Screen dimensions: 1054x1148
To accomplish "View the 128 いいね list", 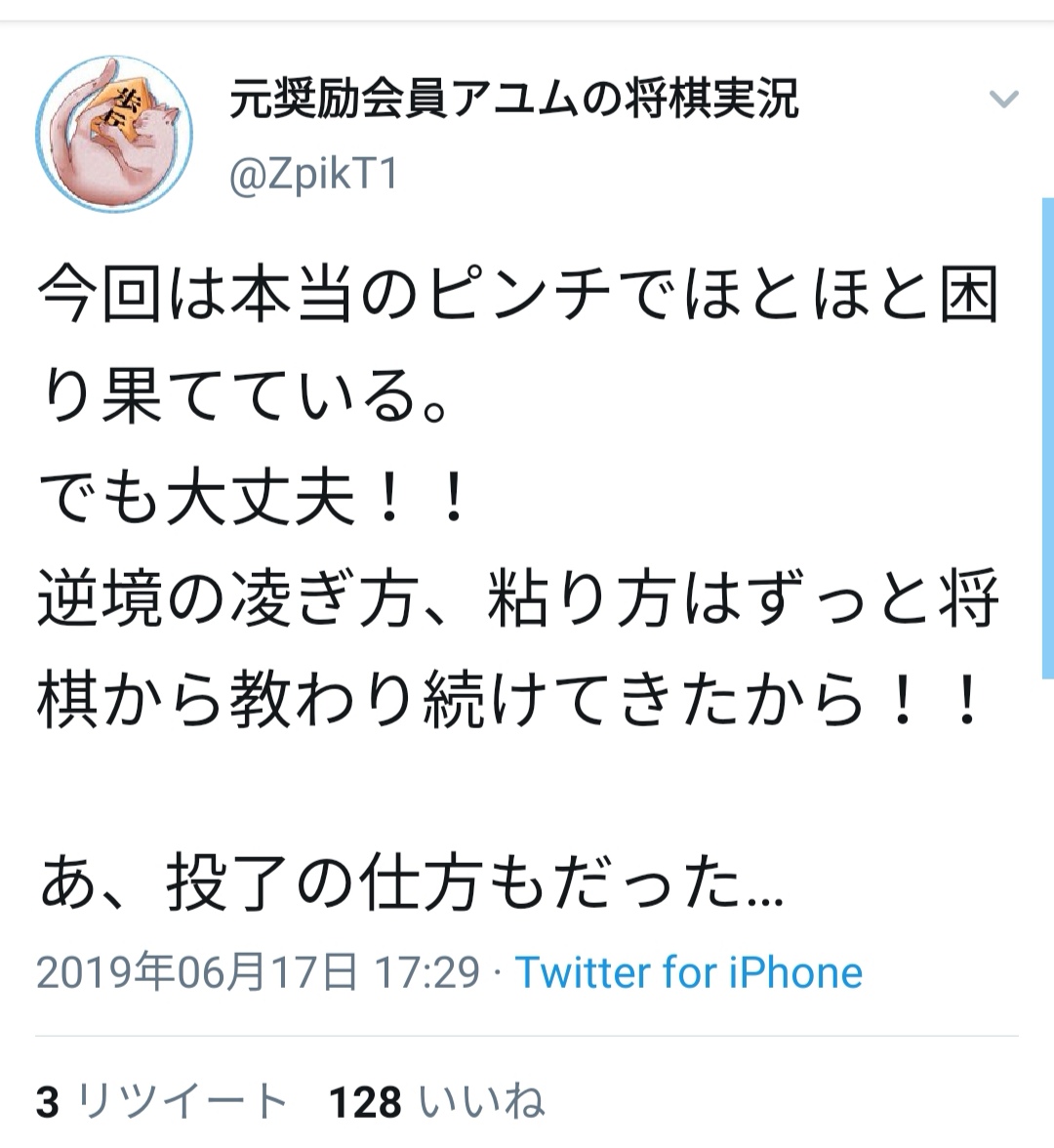I will coord(437,1101).
